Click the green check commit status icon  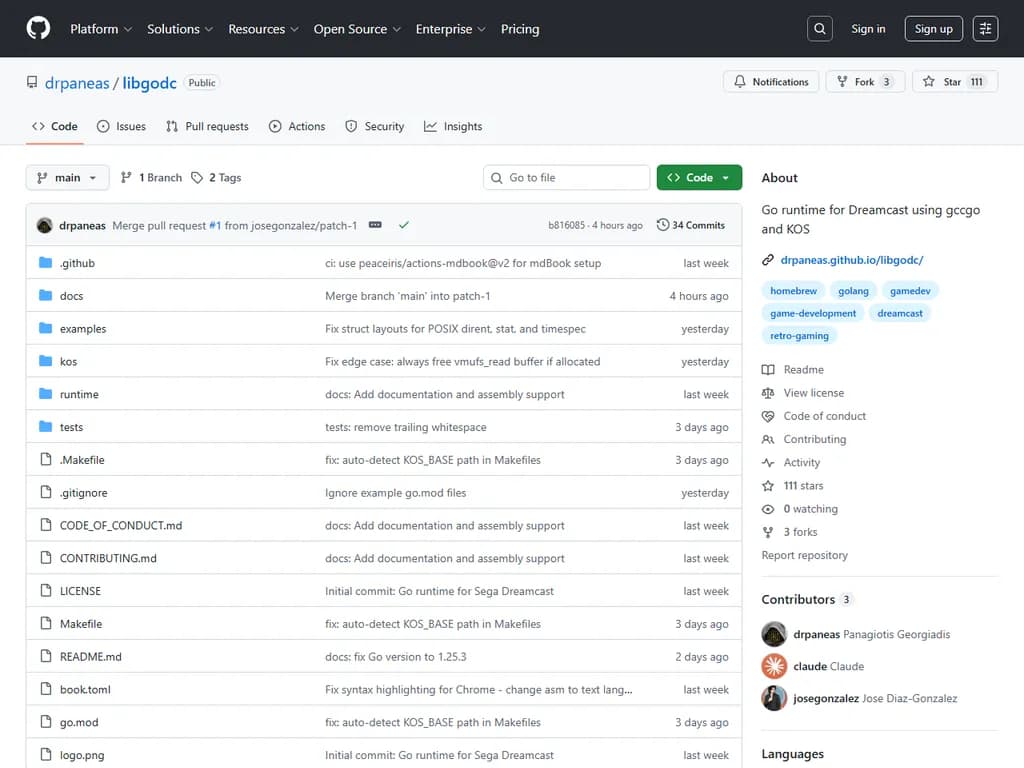click(404, 225)
